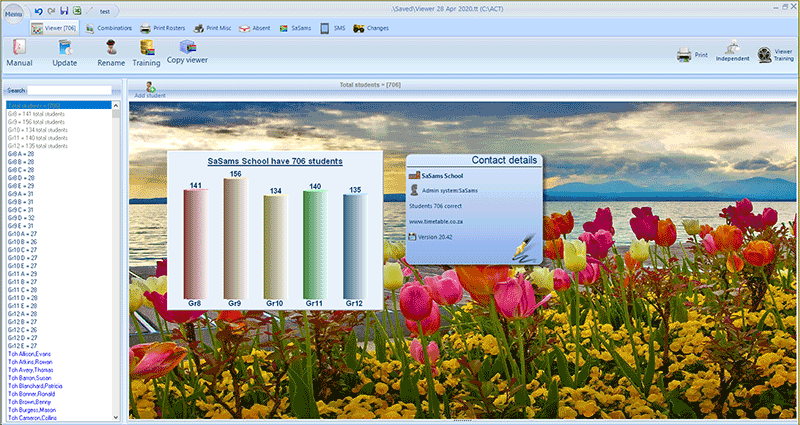
Task: Click 'SaSams School' in Contact details
Action: (442, 176)
